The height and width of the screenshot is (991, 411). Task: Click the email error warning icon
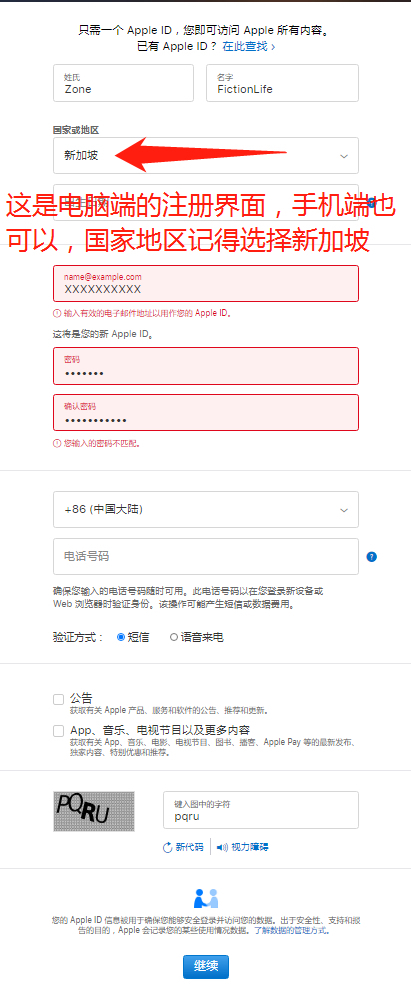(x=56, y=313)
